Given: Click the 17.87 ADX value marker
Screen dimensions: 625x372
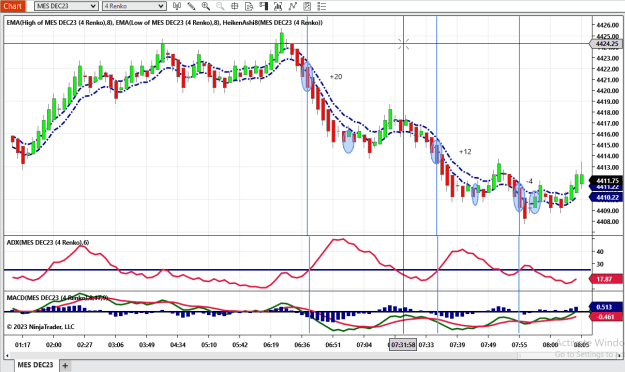Looking at the screenshot, I should pyautogui.click(x=605, y=279).
